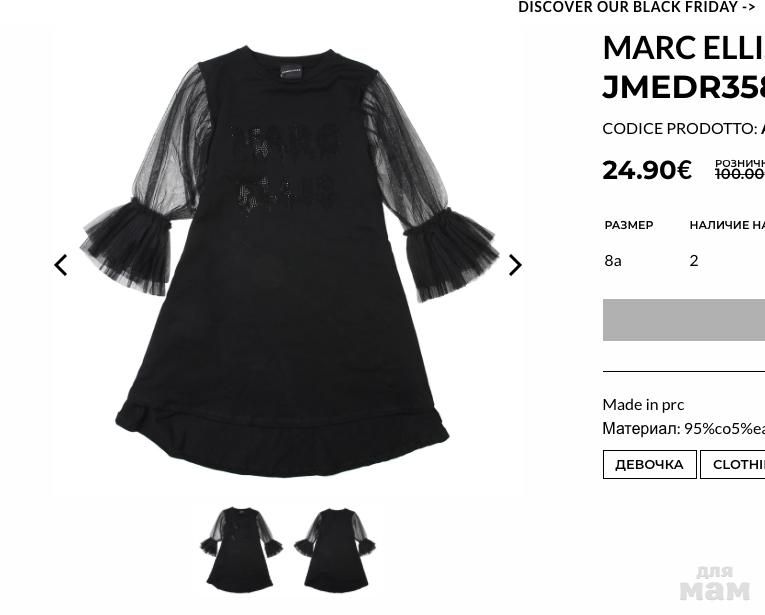Click the gray add-to-cart button
This screenshot has height=615, width=765.
tap(684, 320)
